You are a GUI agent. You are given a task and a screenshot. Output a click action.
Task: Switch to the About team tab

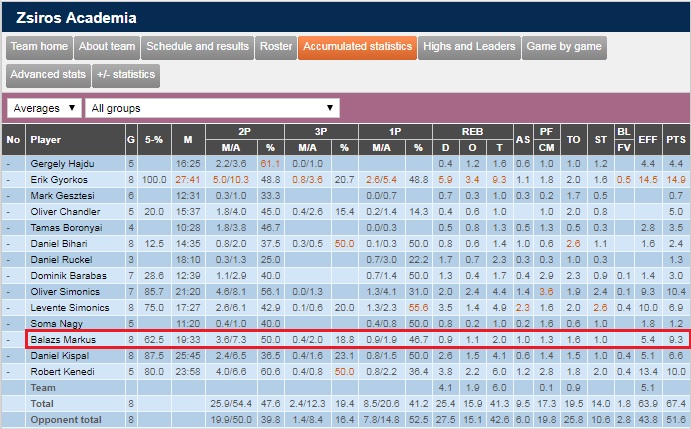pos(107,47)
